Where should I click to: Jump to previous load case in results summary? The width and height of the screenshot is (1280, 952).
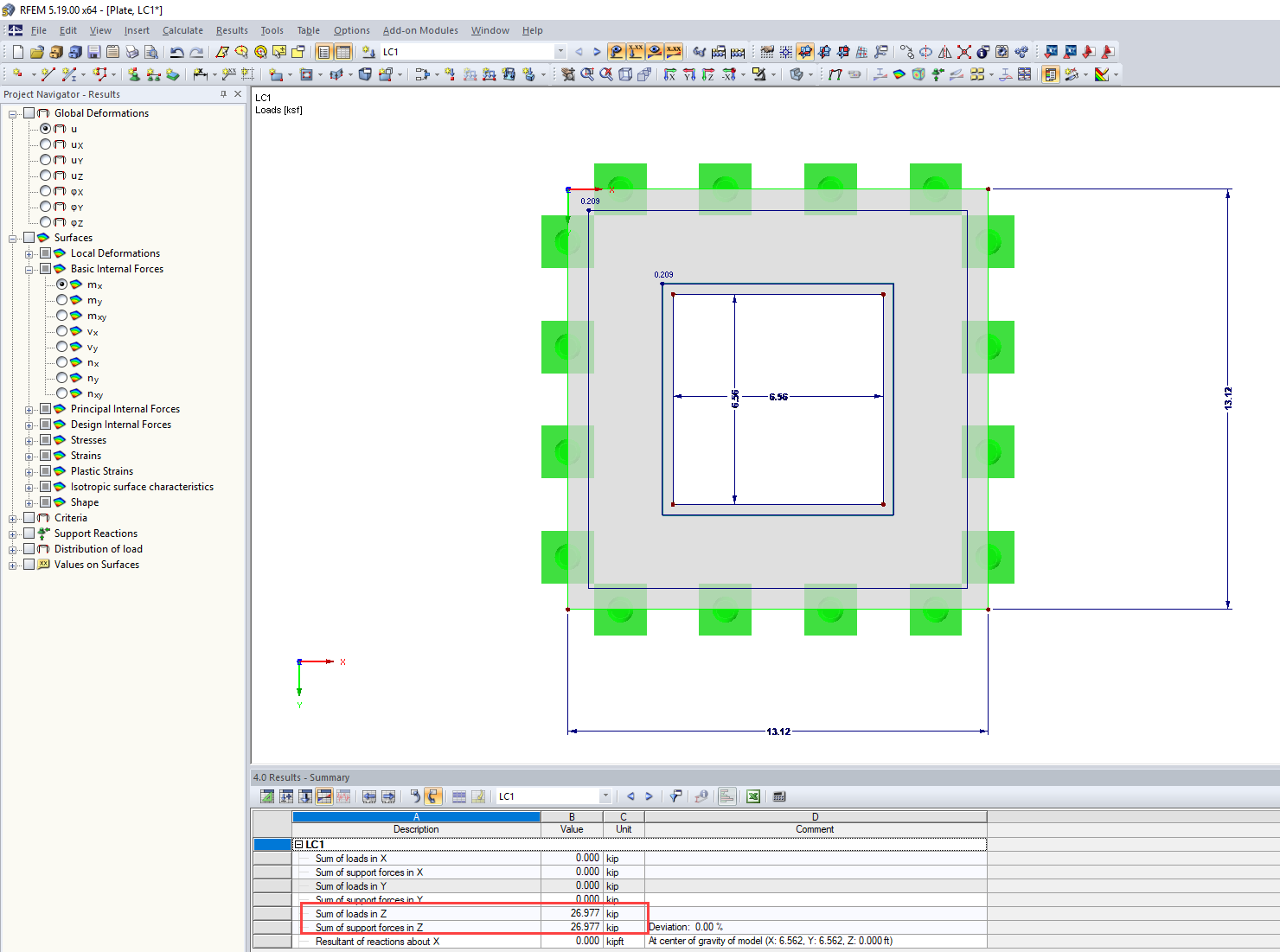(630, 796)
